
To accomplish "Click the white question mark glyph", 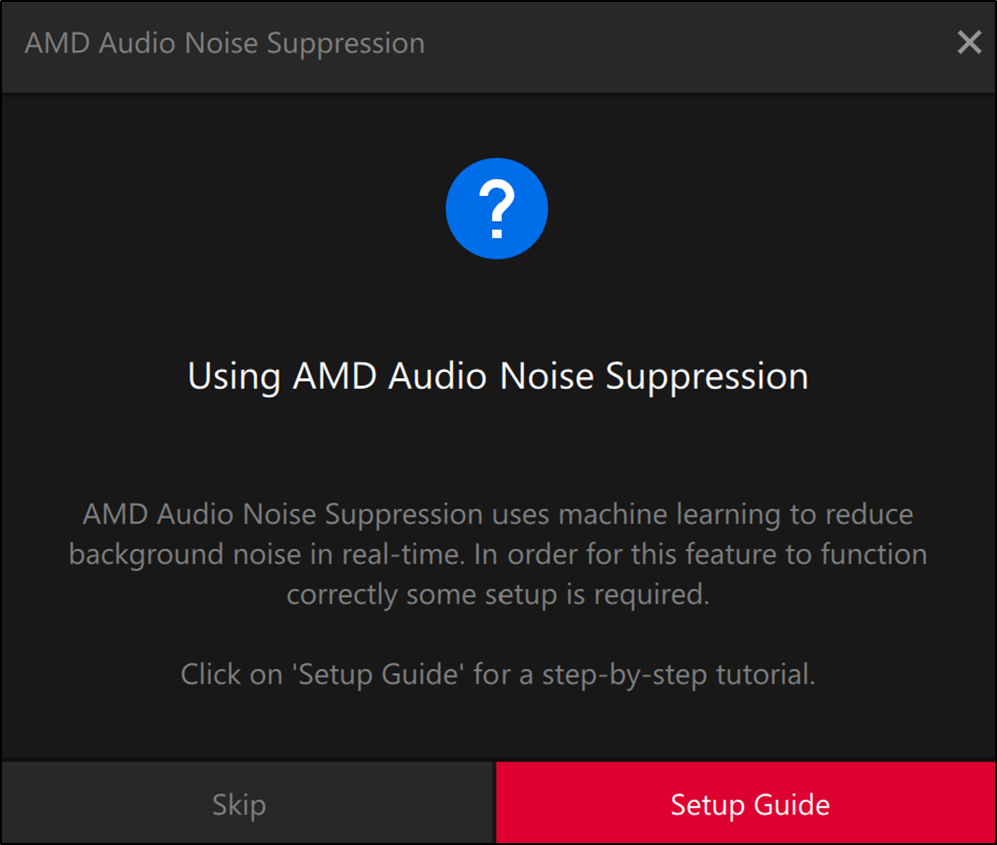I will tap(497, 209).
